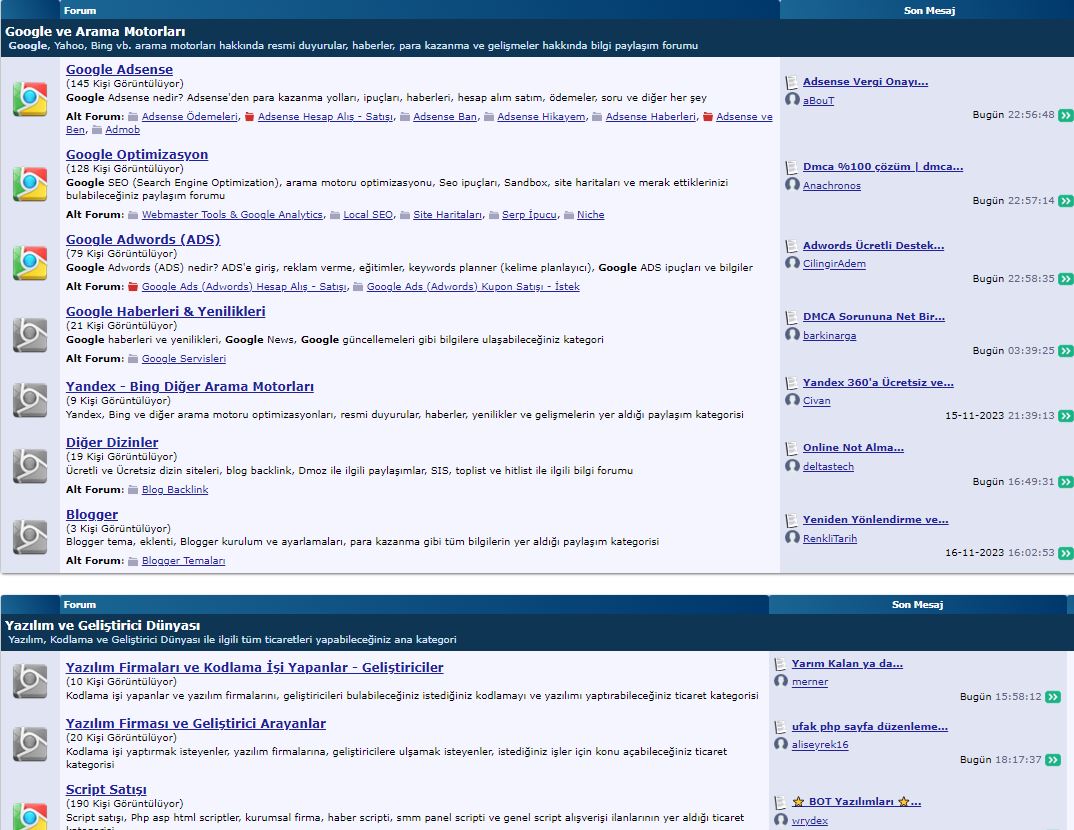
Task: Click user avatar icon next to CilingirAdem
Action: click(x=792, y=263)
